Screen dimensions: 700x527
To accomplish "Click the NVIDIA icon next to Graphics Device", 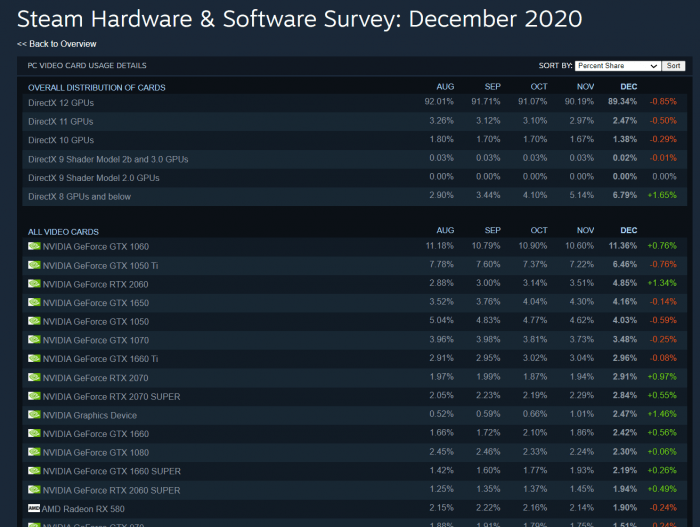I will pos(34,415).
